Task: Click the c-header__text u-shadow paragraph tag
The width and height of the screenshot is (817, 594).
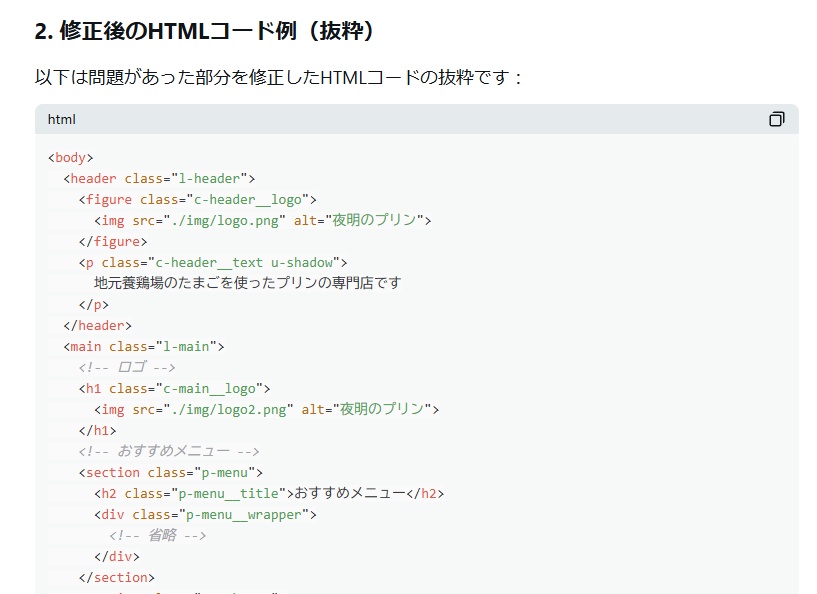Action: [213, 263]
